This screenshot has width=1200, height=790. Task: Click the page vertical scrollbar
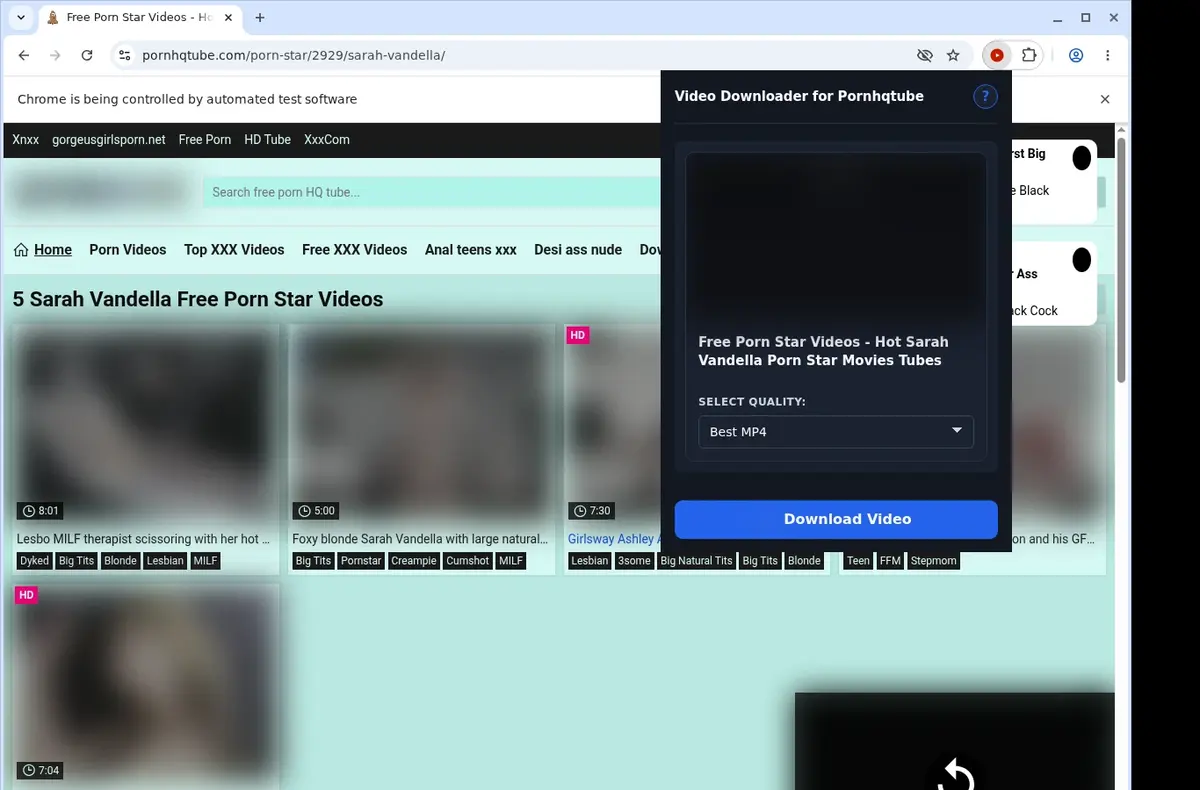(x=1122, y=260)
